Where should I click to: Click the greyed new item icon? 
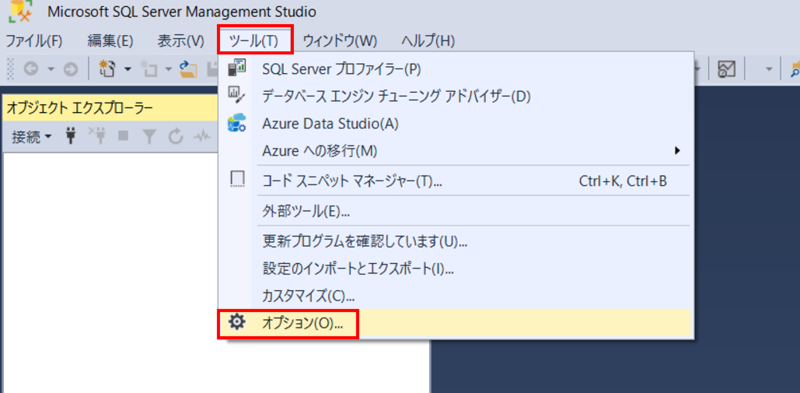pyautogui.click(x=148, y=69)
